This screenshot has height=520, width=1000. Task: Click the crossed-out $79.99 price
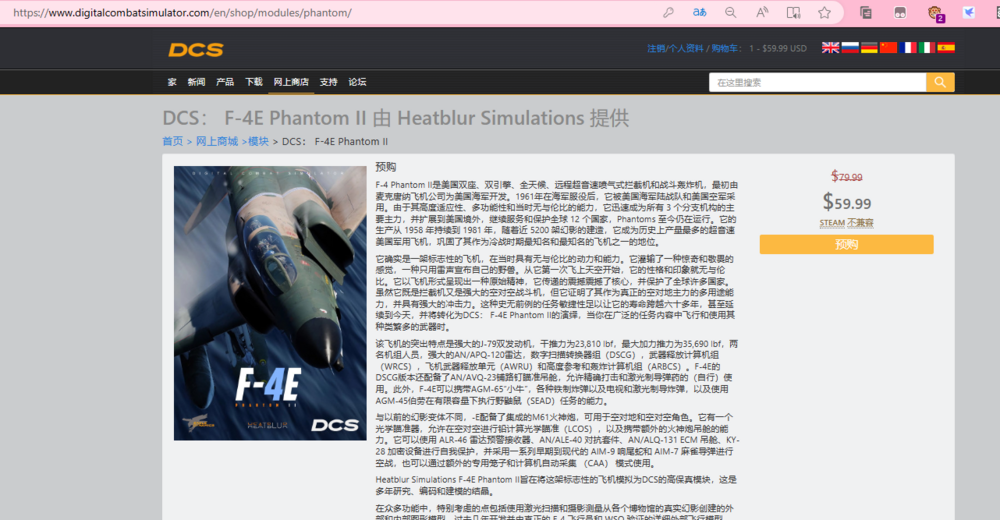point(846,176)
